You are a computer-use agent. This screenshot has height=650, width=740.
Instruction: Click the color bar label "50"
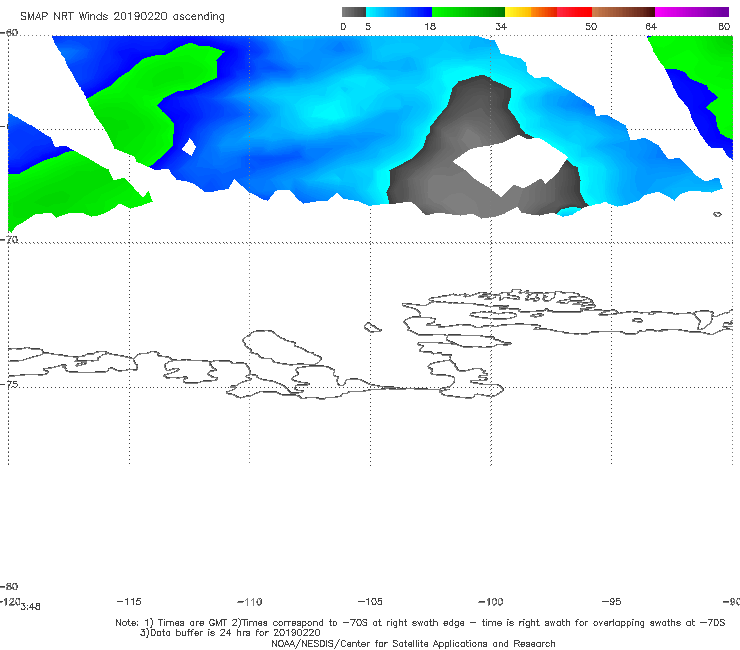(591, 27)
